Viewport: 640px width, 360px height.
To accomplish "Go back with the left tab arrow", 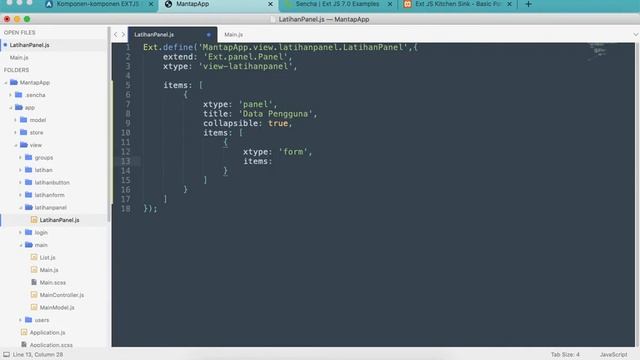I will coord(116,35).
